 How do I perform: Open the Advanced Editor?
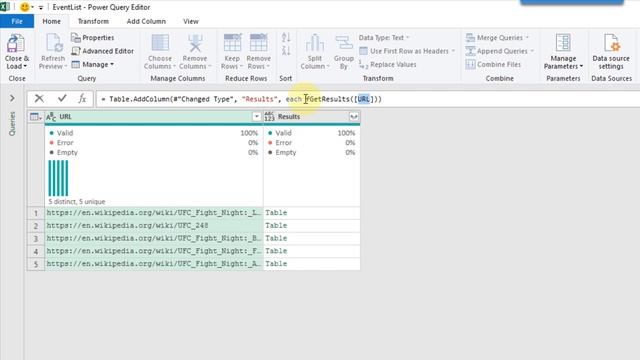pos(102,51)
